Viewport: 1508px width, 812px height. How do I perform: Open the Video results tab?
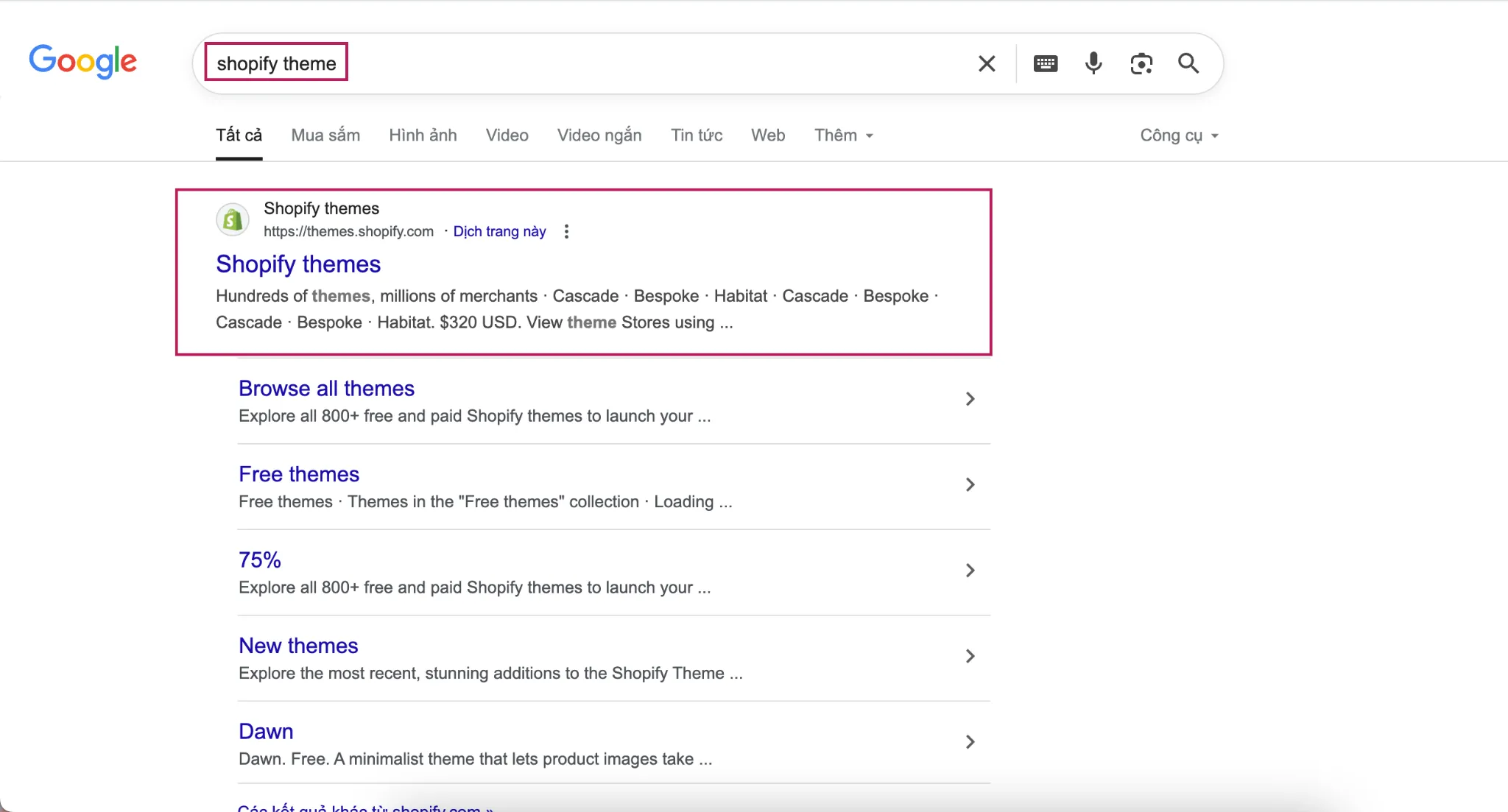[x=507, y=135]
